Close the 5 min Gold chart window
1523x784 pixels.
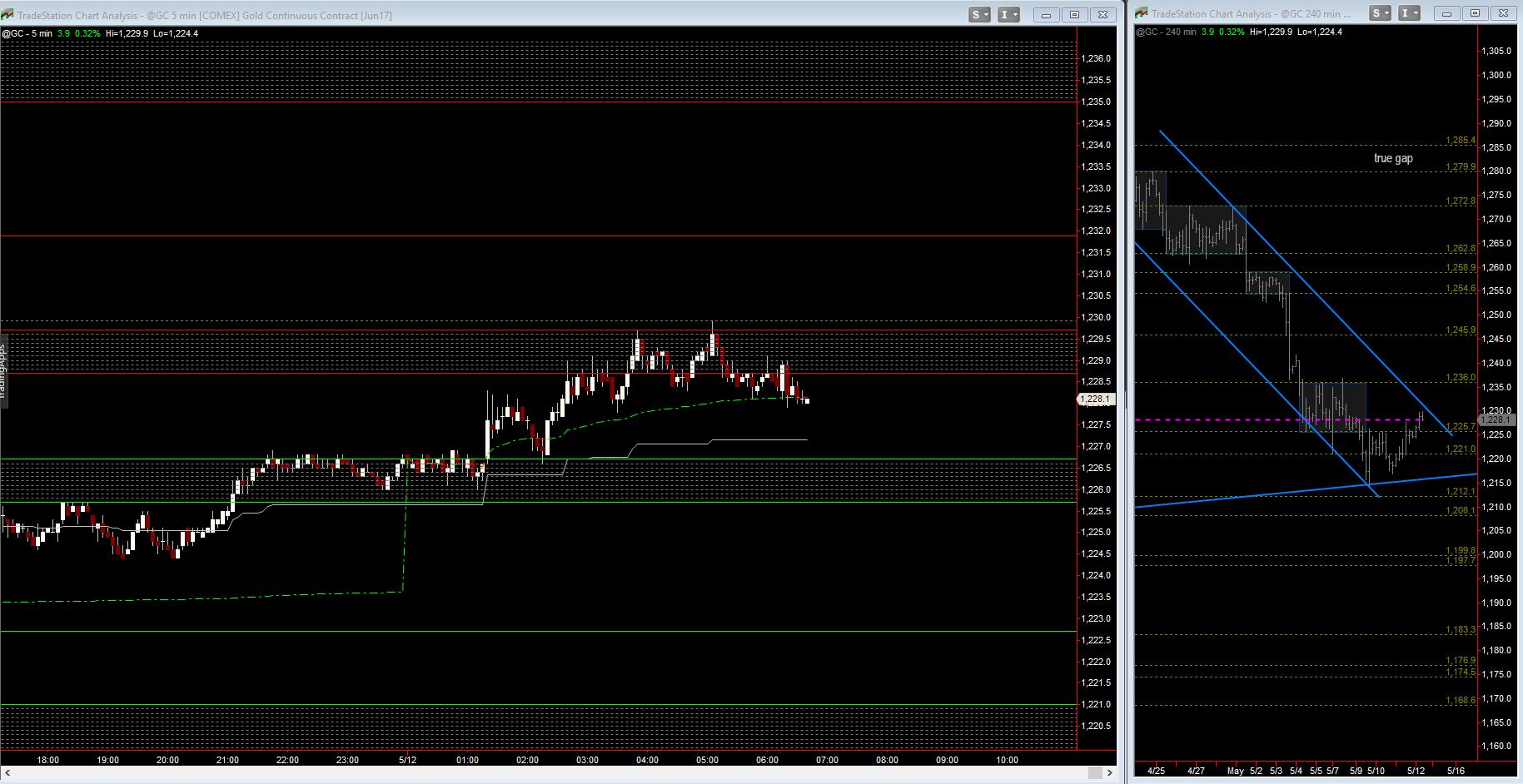click(1102, 15)
